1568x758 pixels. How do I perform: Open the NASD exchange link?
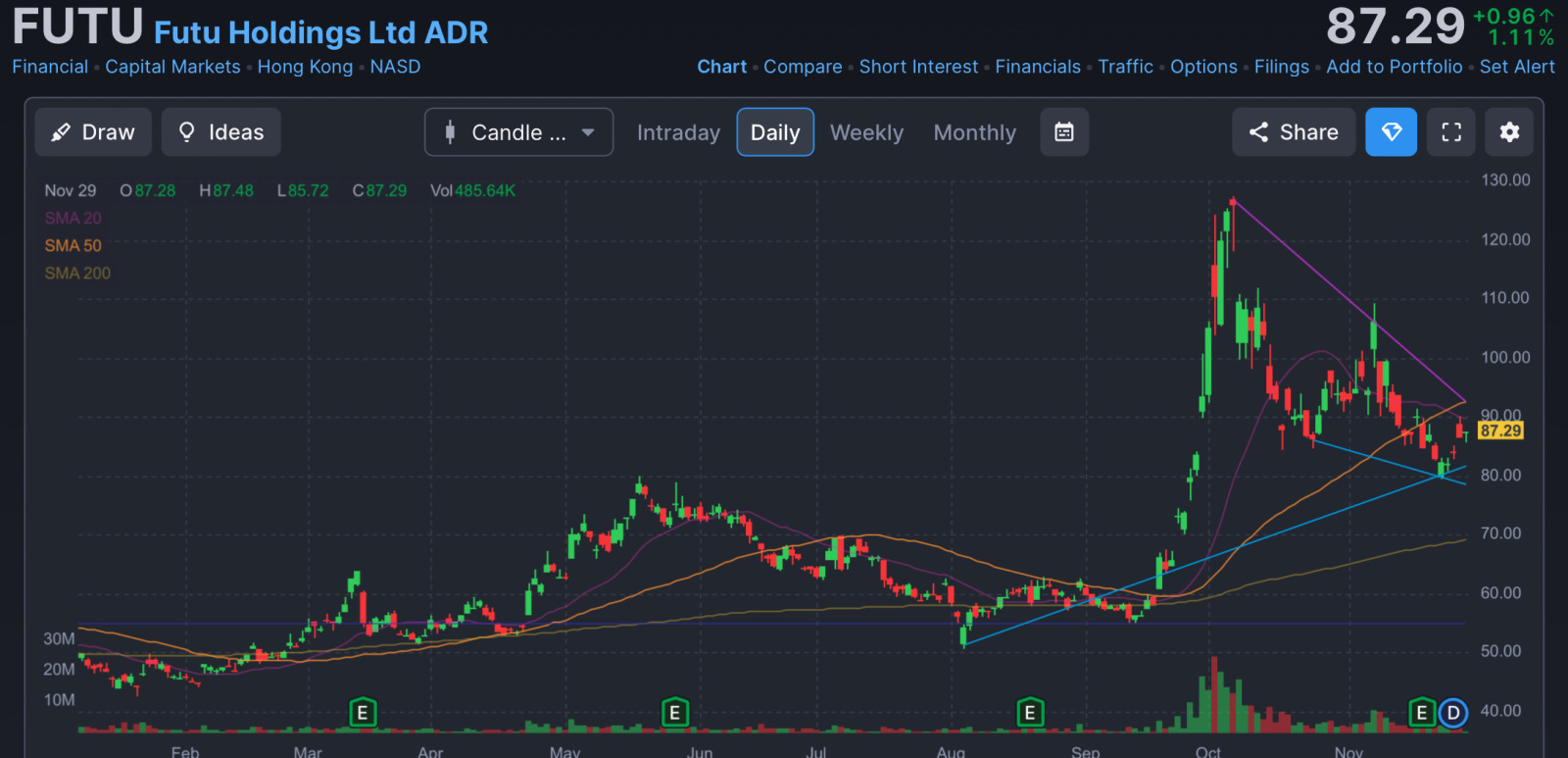point(395,67)
